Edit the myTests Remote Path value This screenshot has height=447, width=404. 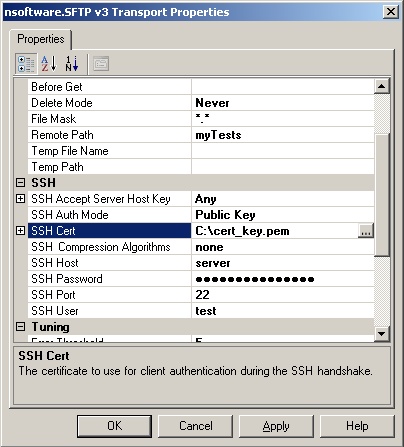pyautogui.click(x=283, y=135)
